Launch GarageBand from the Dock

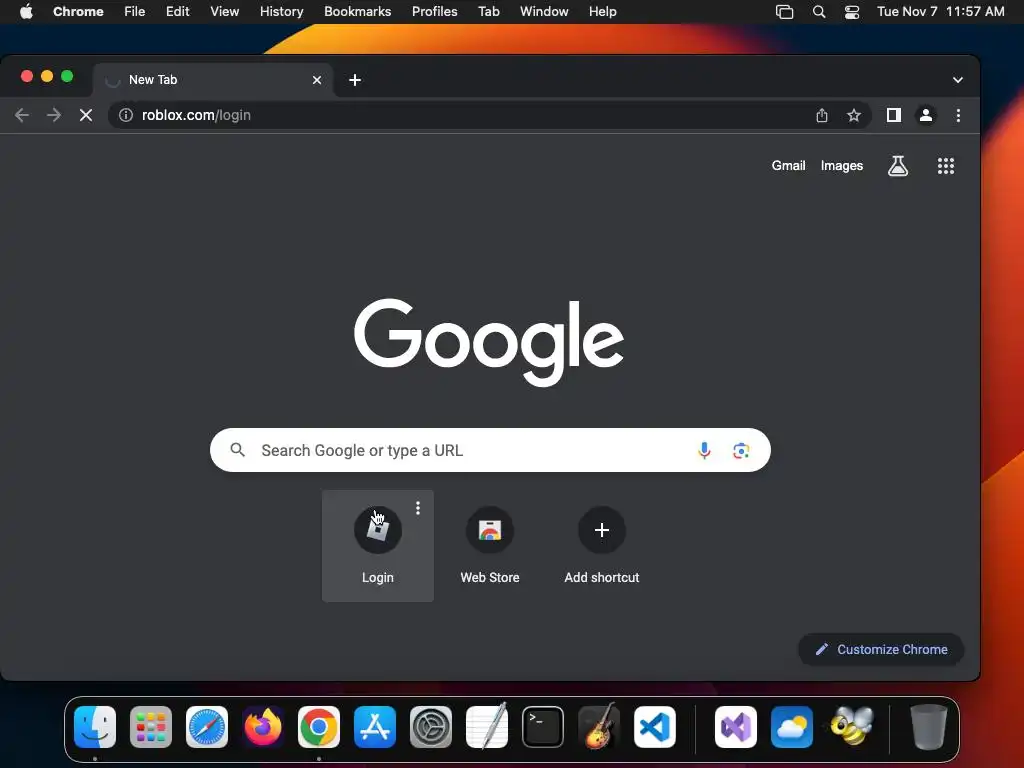click(599, 726)
